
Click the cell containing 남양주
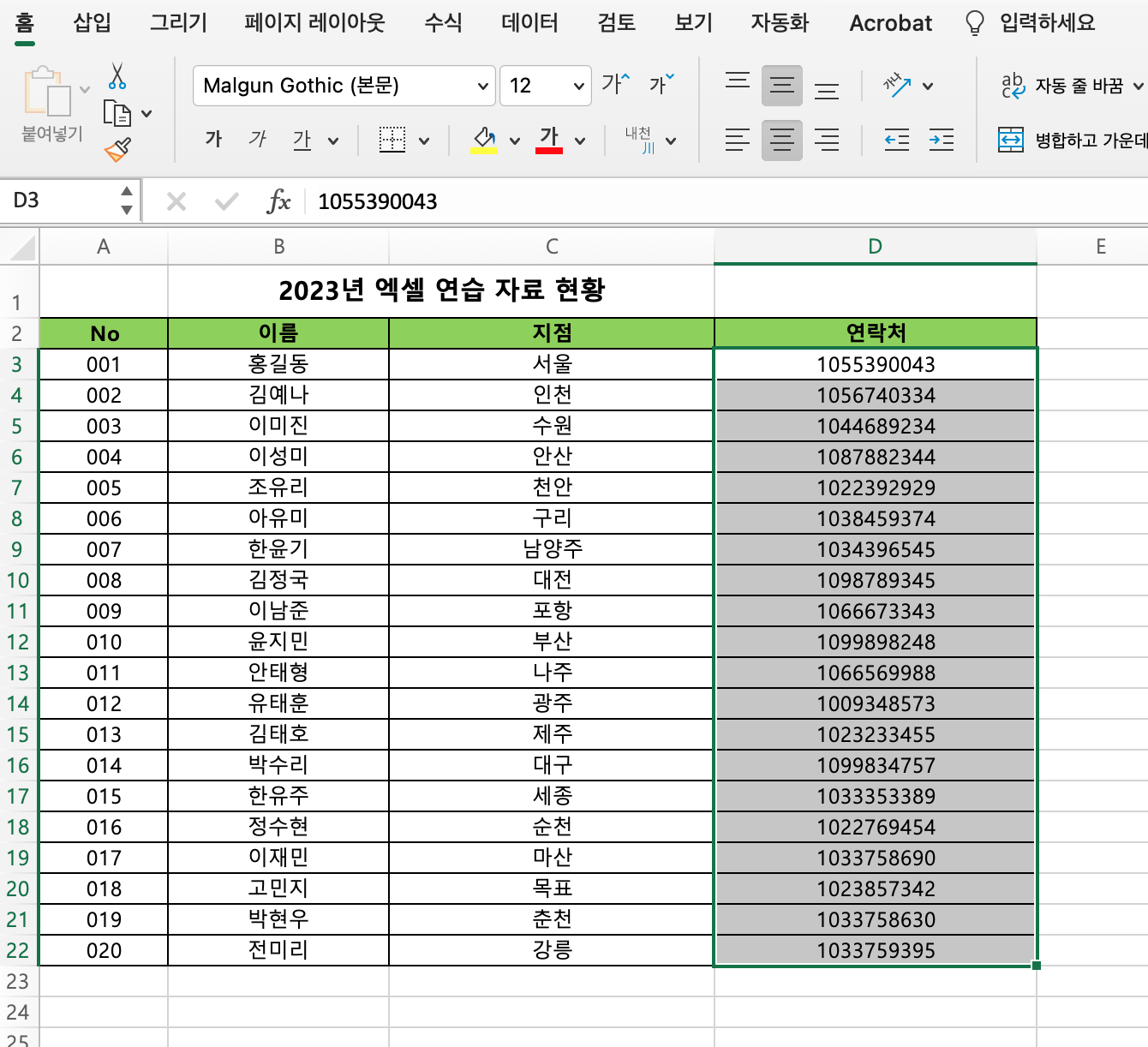[x=552, y=549]
